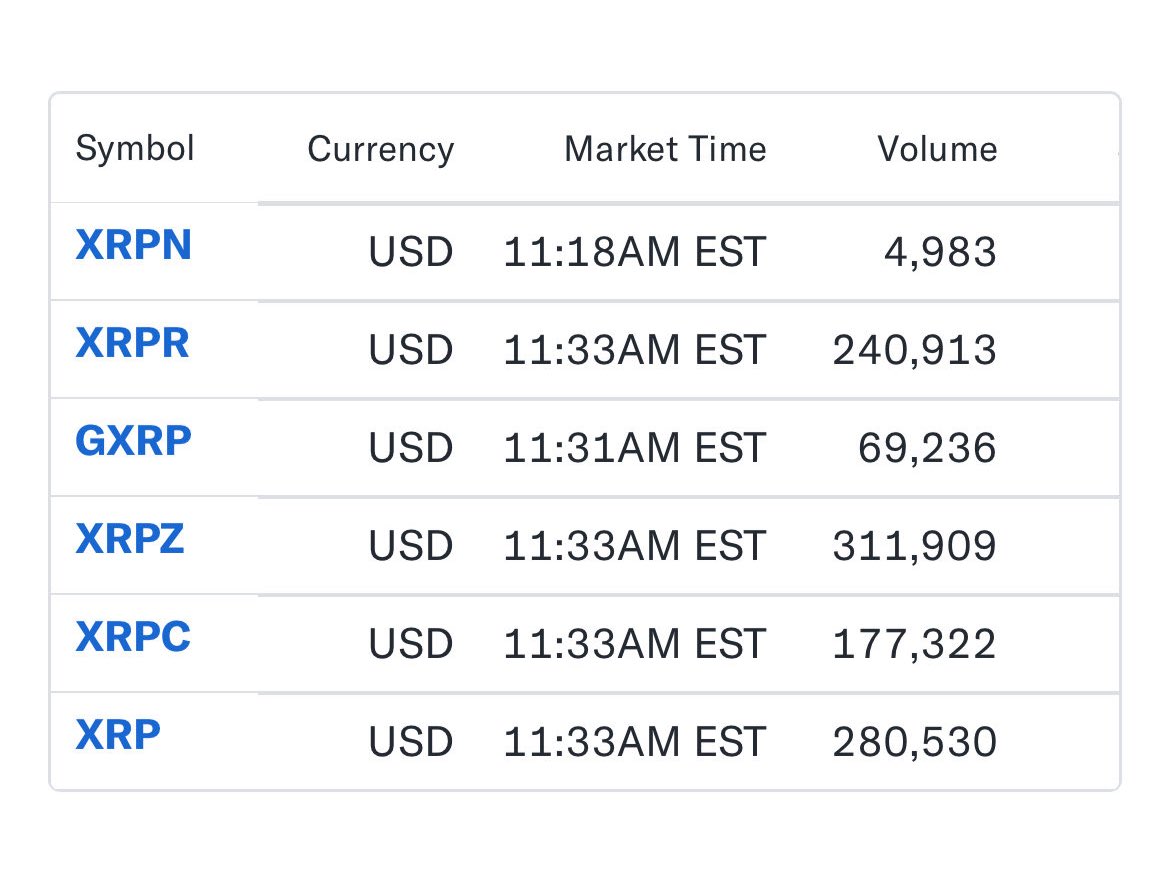Click the XRP volume value 280,530
The image size is (1161, 882).
click(x=914, y=742)
